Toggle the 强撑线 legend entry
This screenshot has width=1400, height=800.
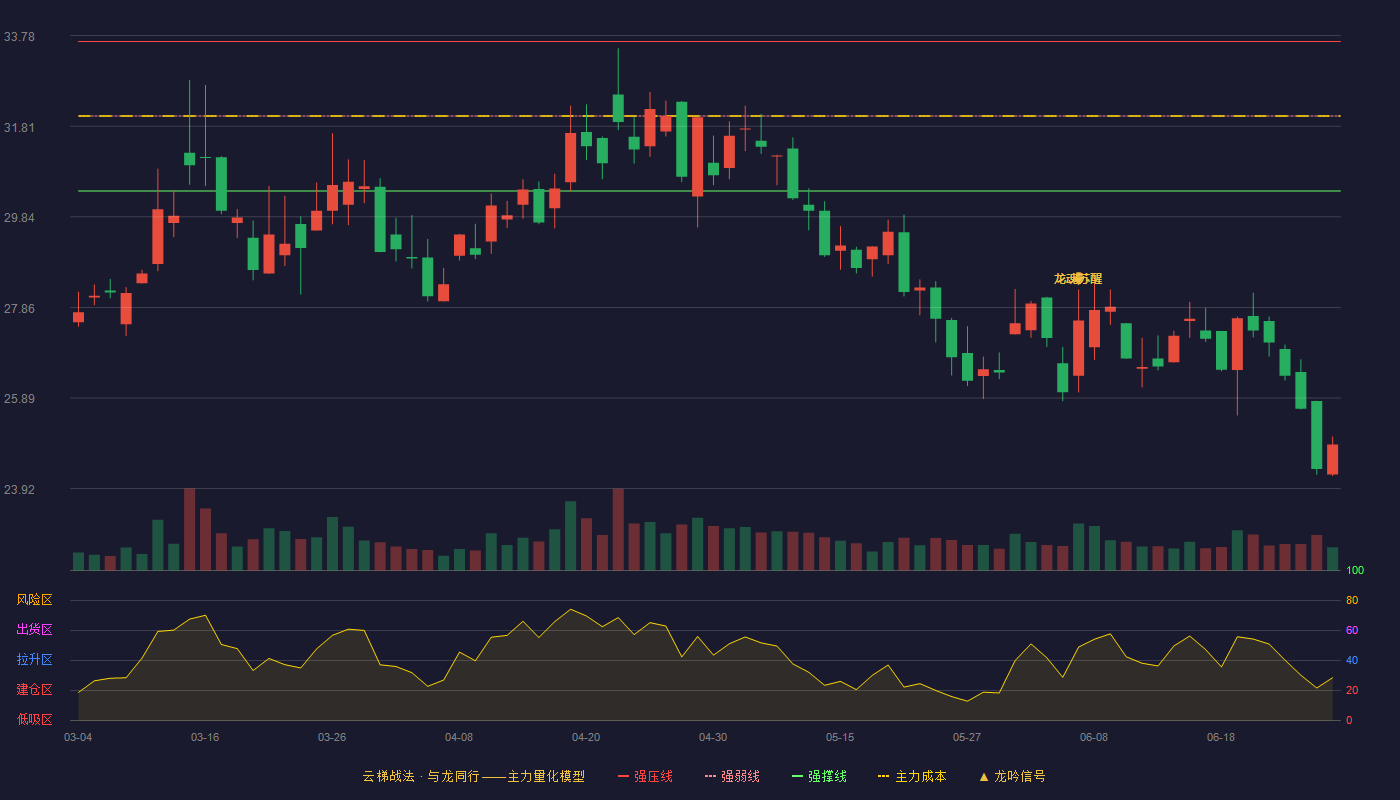pyautogui.click(x=819, y=776)
